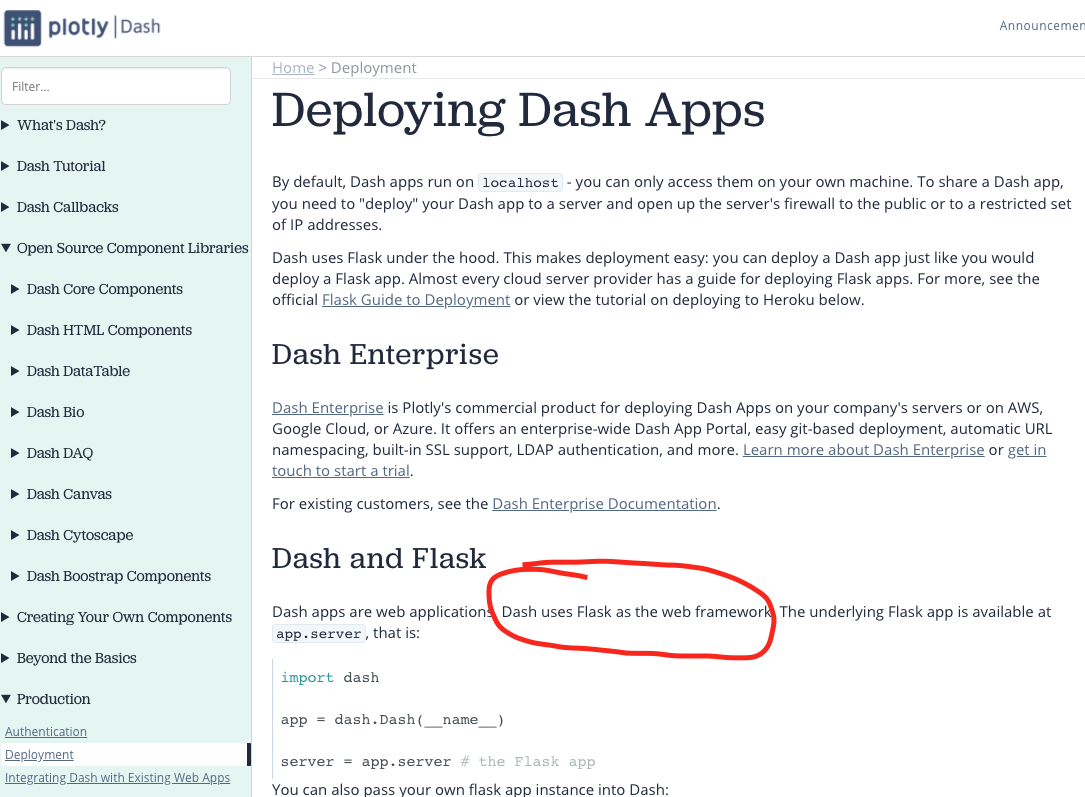Expand the What's Dash? section

coord(61,125)
